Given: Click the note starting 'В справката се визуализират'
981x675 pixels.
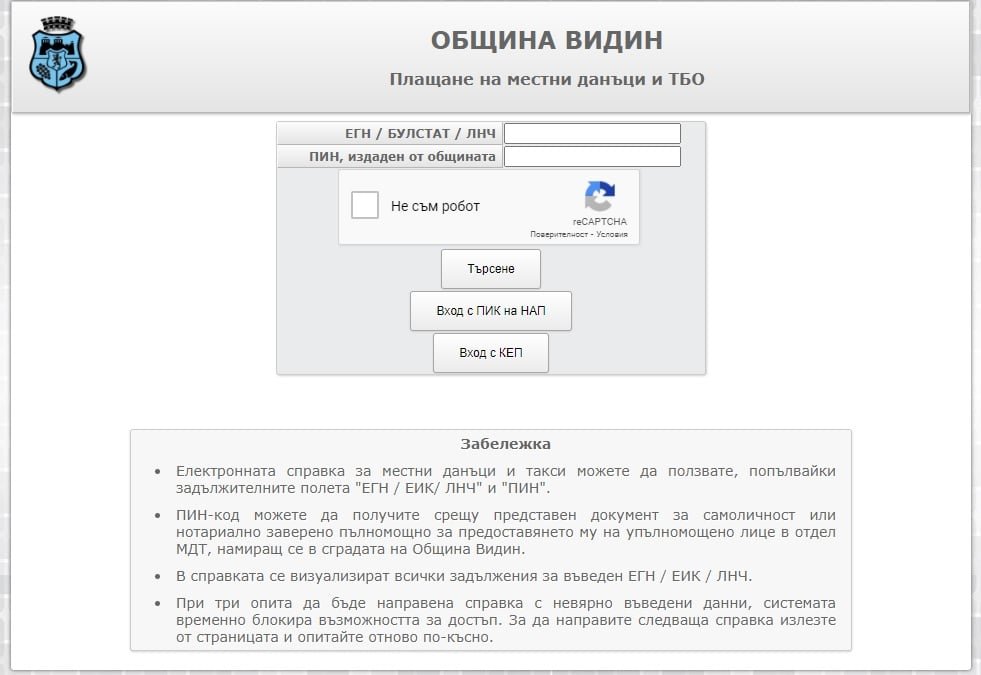Looking at the screenshot, I should click(463, 576).
